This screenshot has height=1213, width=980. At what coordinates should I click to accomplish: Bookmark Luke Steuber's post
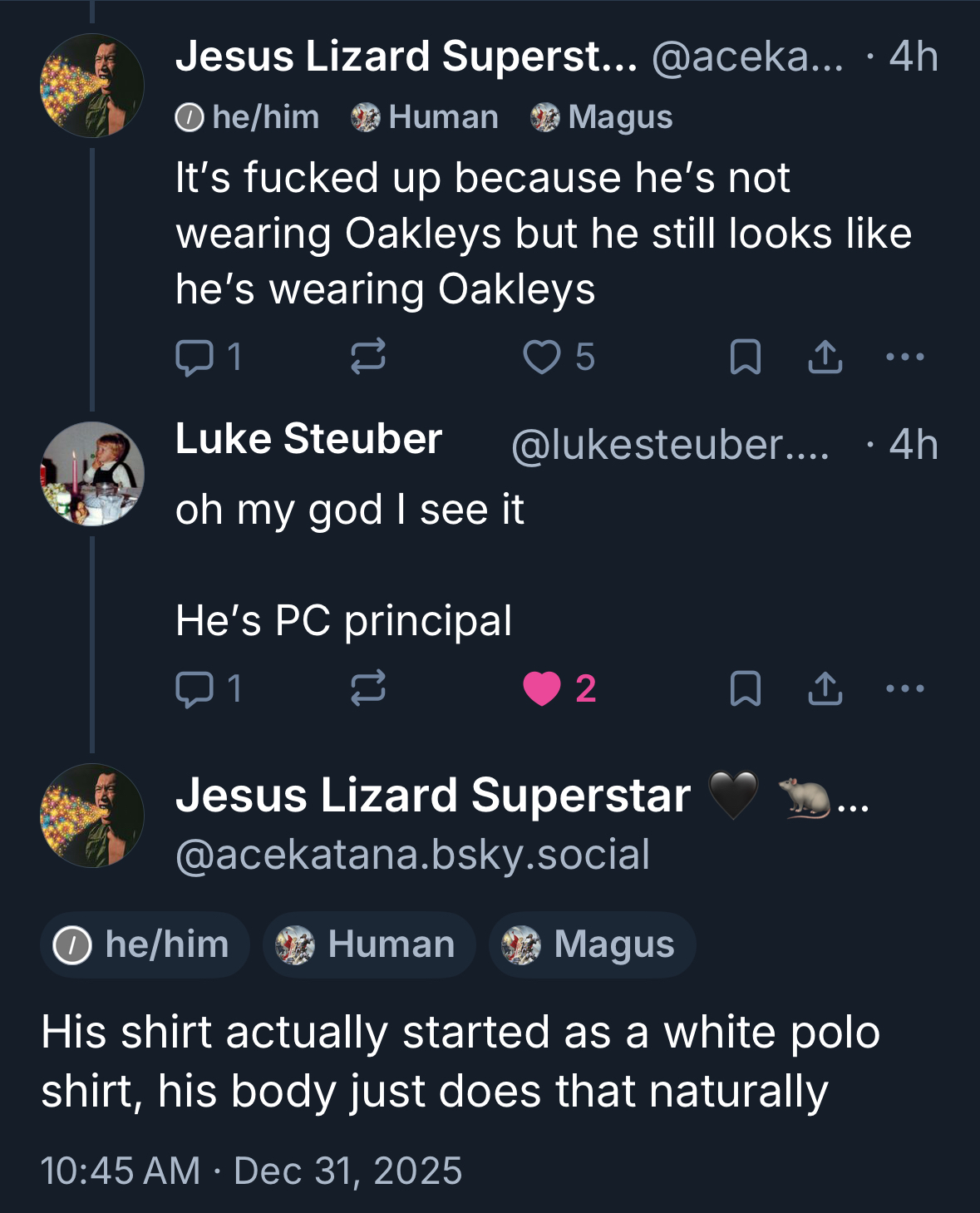(x=745, y=688)
